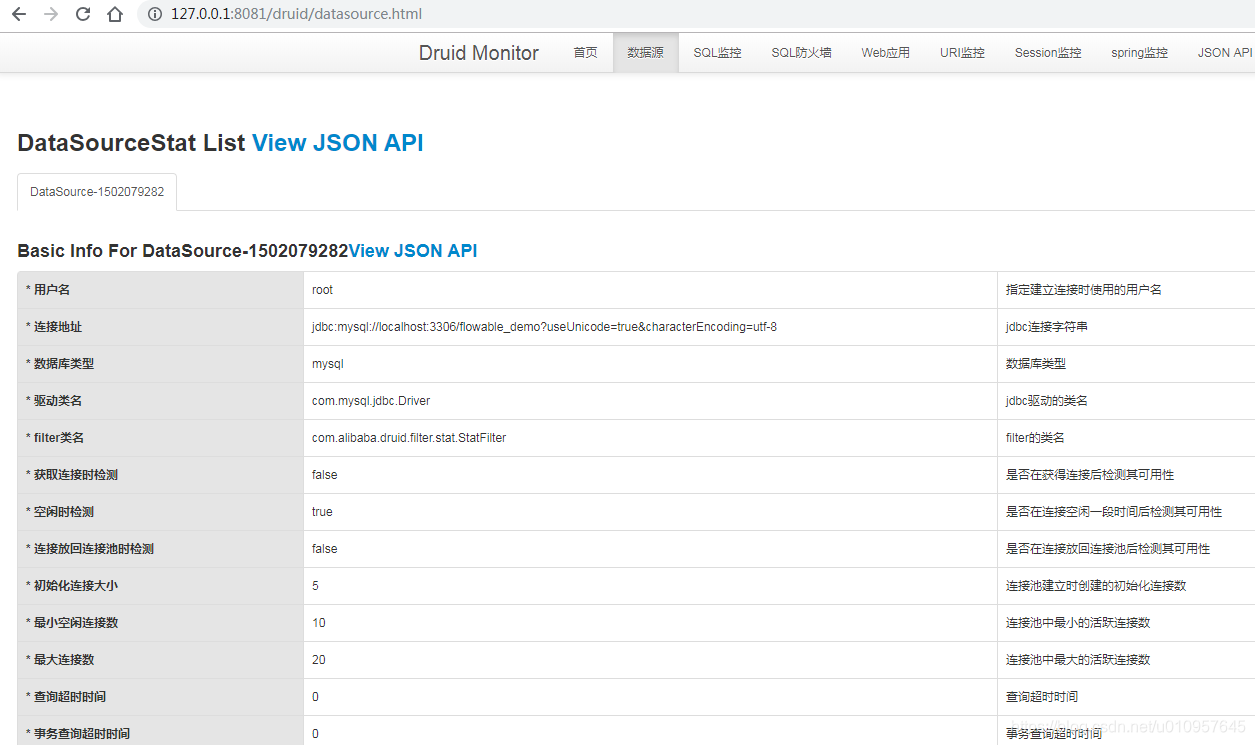Select the 查询超时时间 row label
Image resolution: width=1255 pixels, height=745 pixels.
coord(66,697)
